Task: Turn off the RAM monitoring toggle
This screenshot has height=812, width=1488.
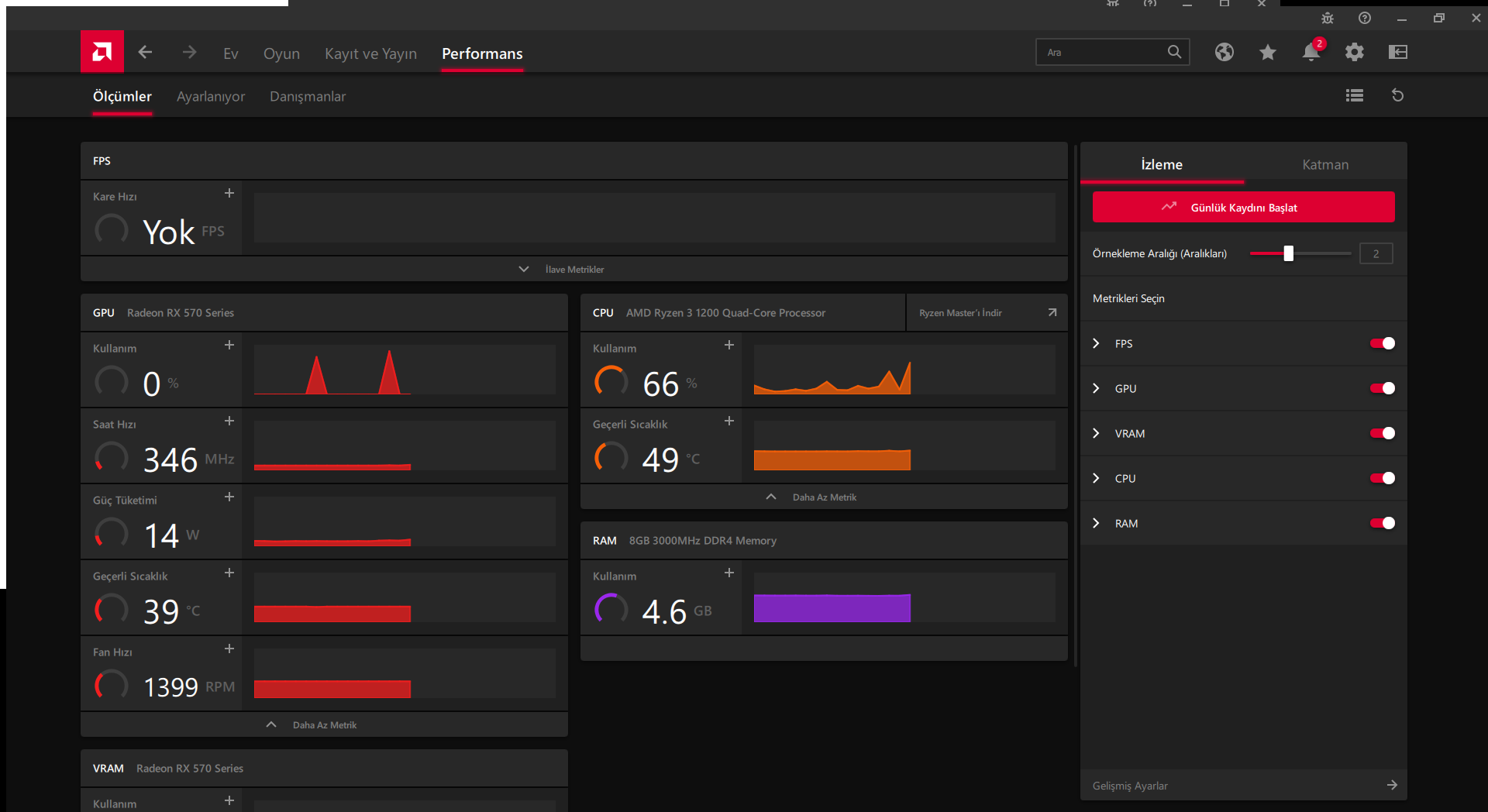Action: point(1383,523)
